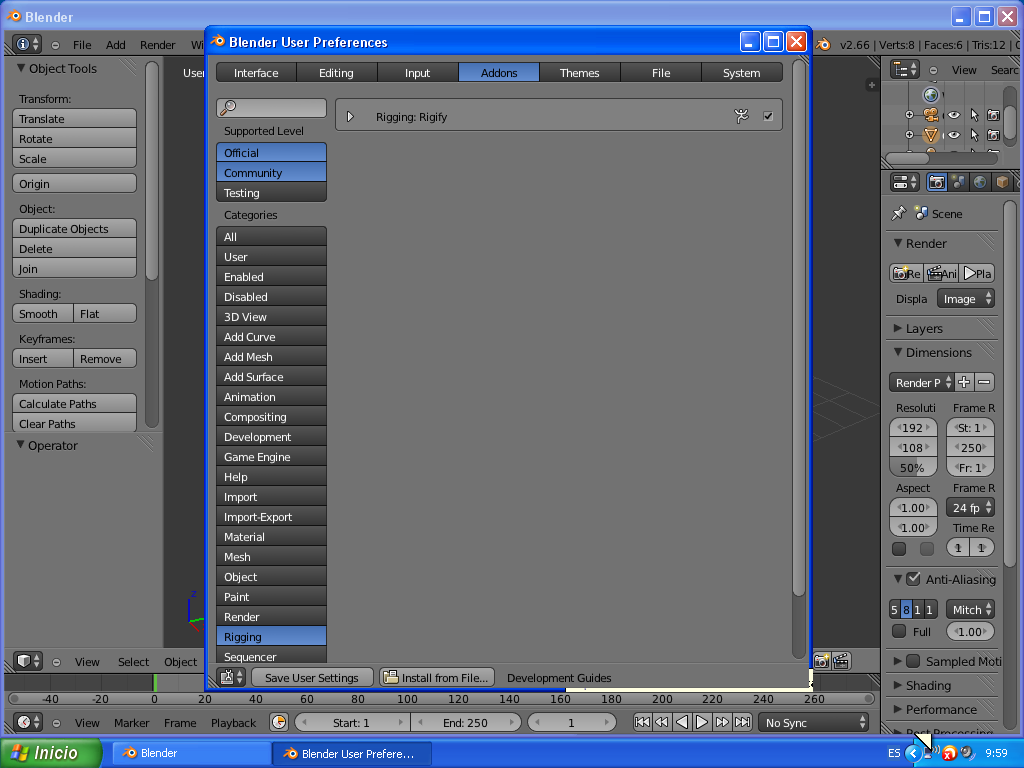Switch to the Editing preferences tab
This screenshot has width=1024, height=768.
click(x=336, y=72)
